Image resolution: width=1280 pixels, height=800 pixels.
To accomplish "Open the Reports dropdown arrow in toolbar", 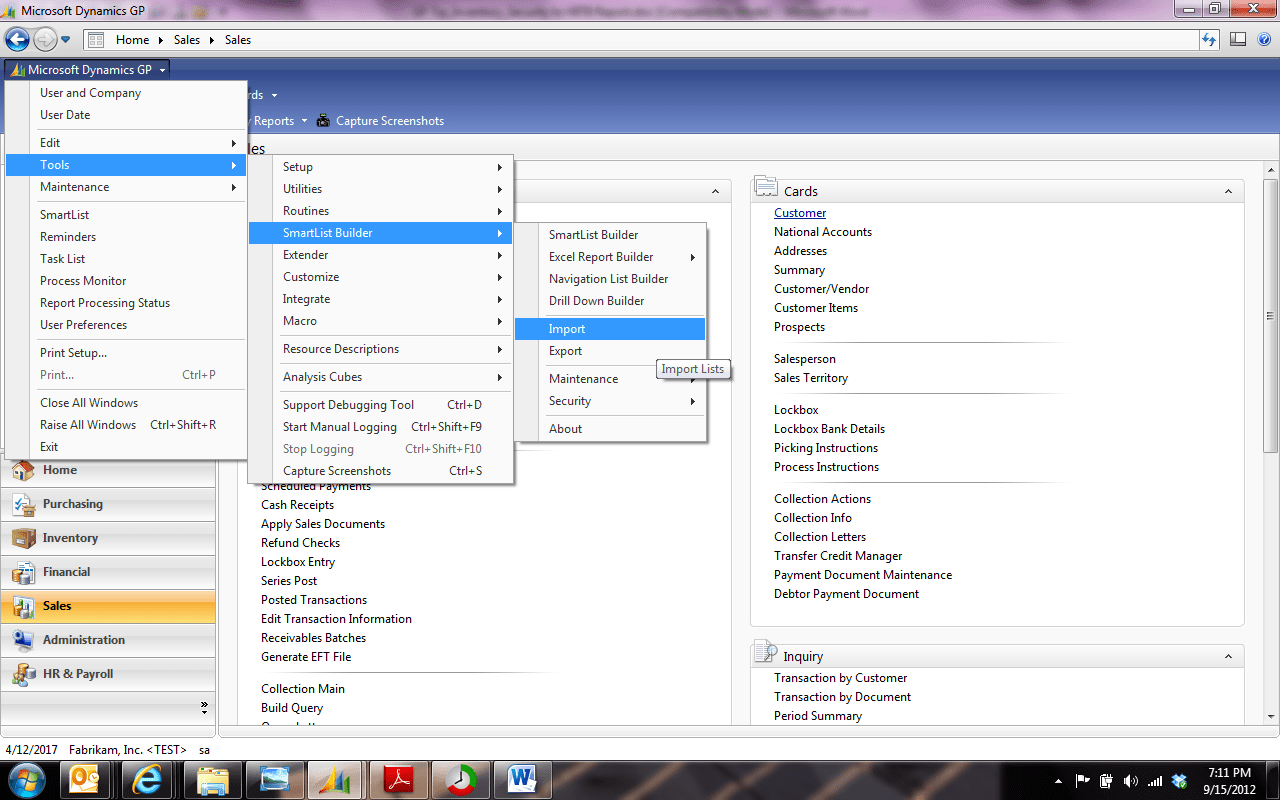I will (304, 121).
